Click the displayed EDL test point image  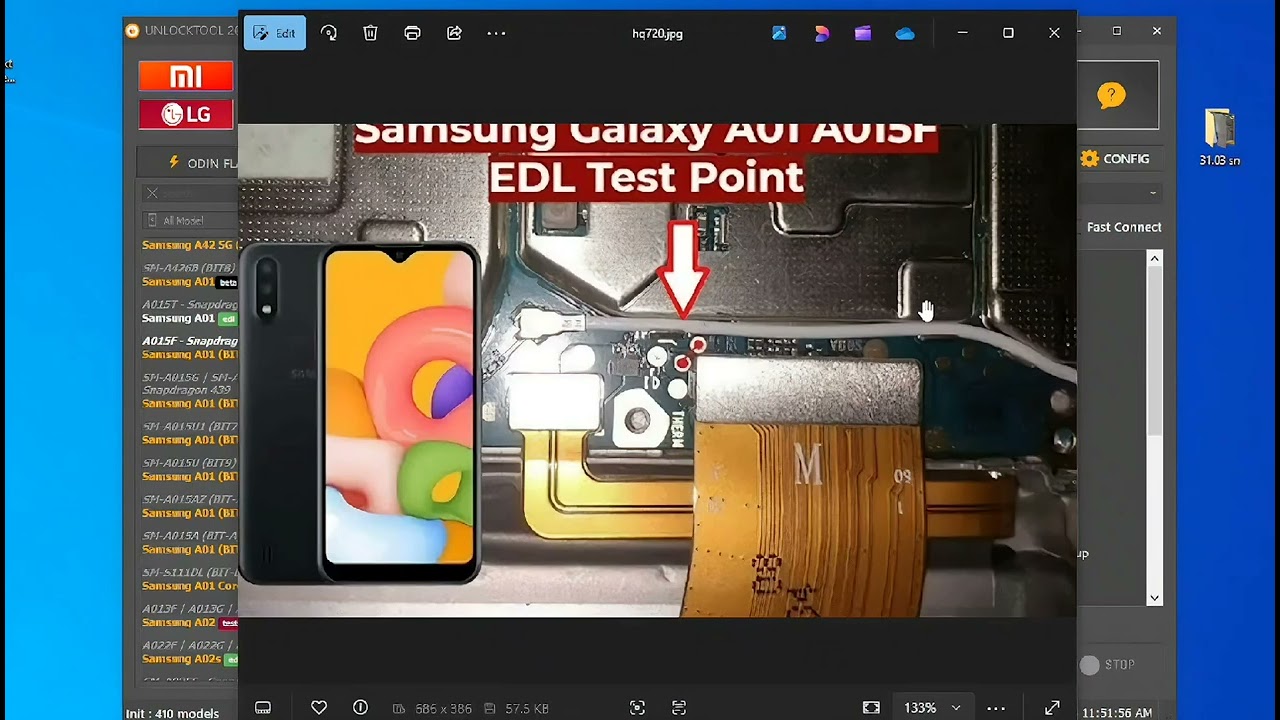tap(657, 370)
